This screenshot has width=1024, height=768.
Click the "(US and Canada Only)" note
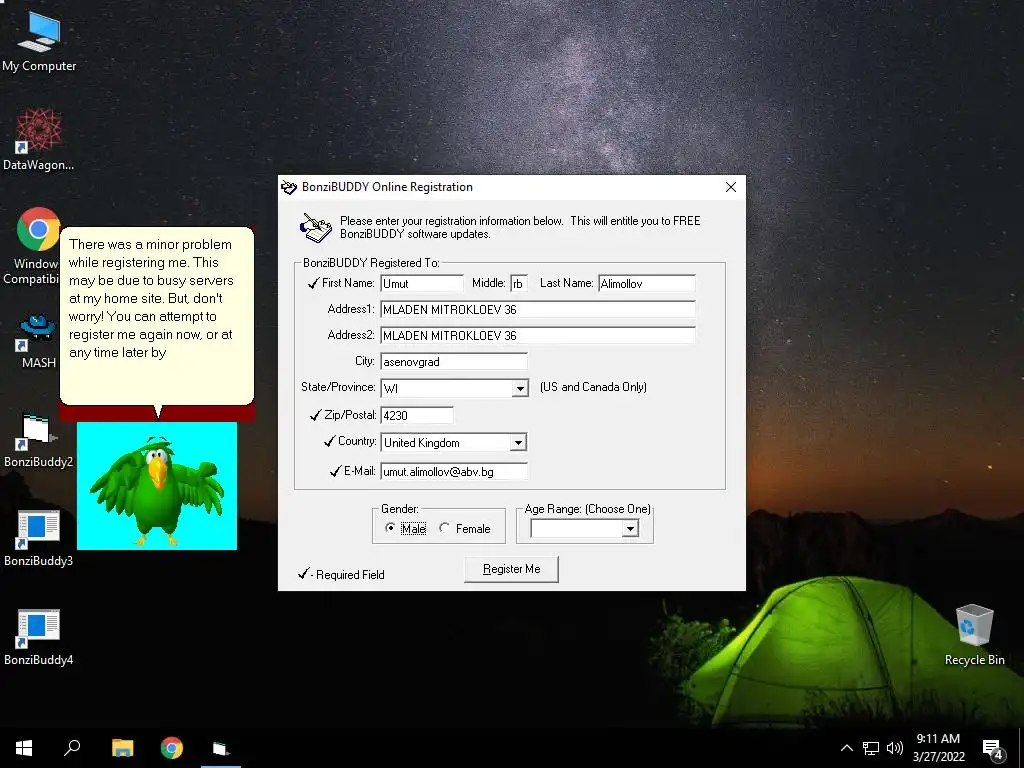[x=593, y=387]
